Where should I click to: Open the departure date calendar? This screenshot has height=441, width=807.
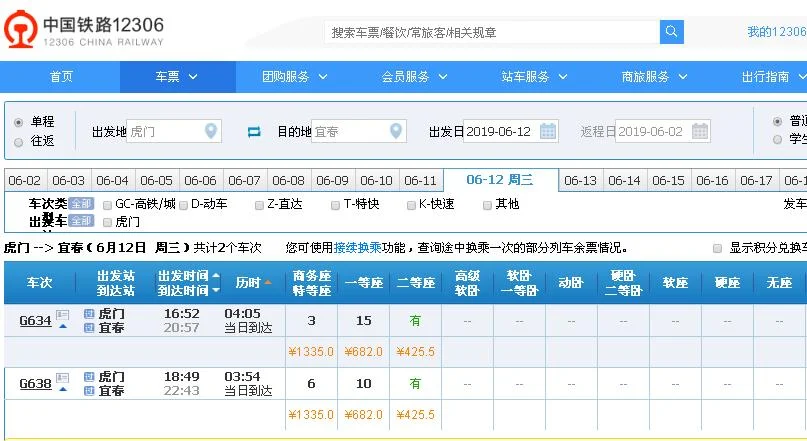point(548,131)
